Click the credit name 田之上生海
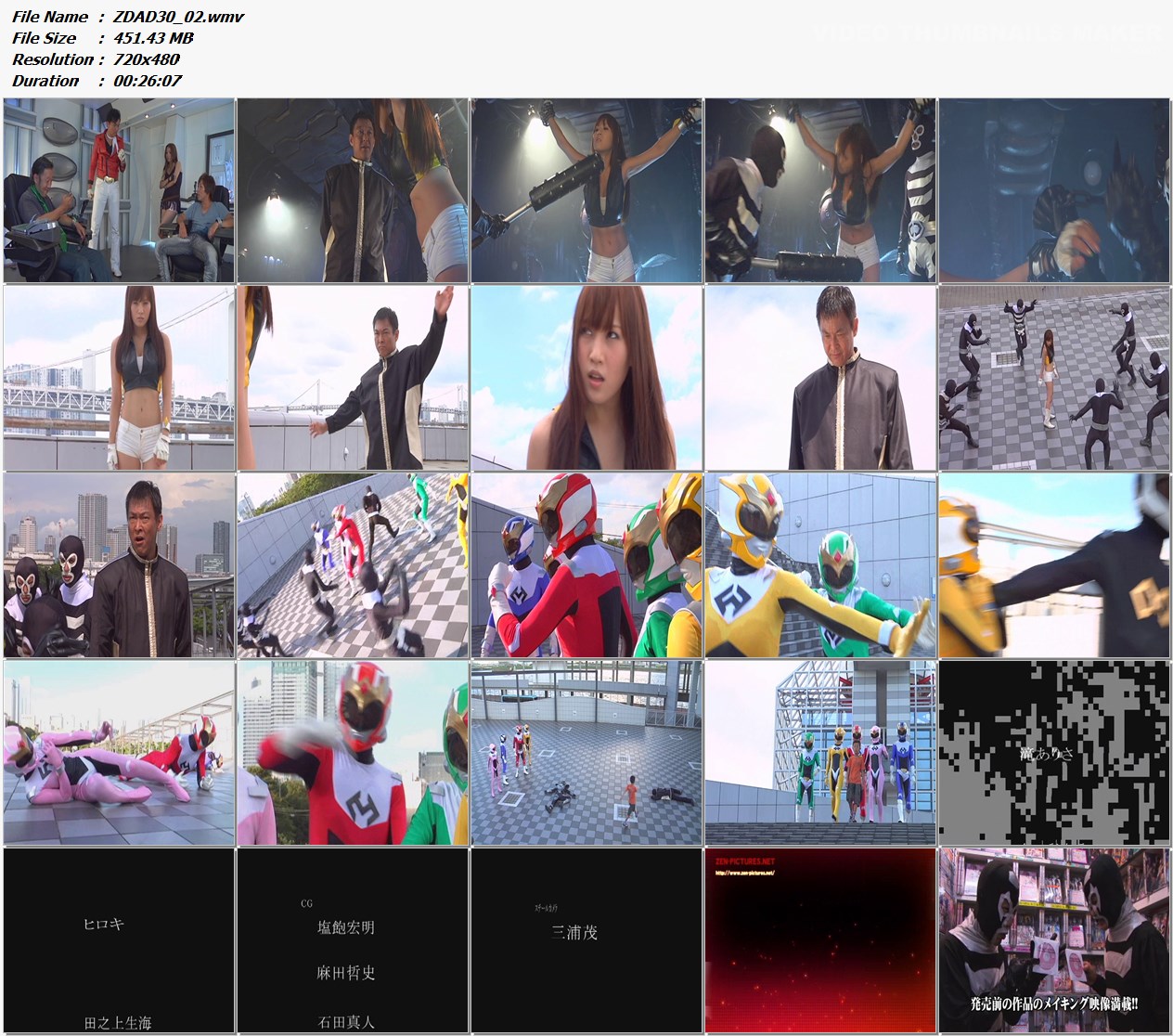Viewport: 1173px width, 1036px height. click(x=117, y=1022)
